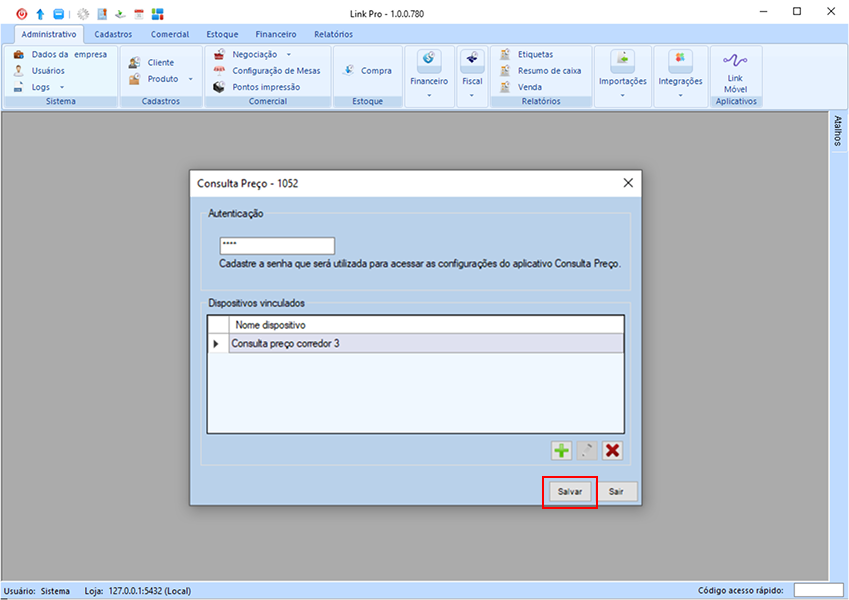The width and height of the screenshot is (849, 600).
Task: Switch to the Cadastros tab
Action: 113,34
